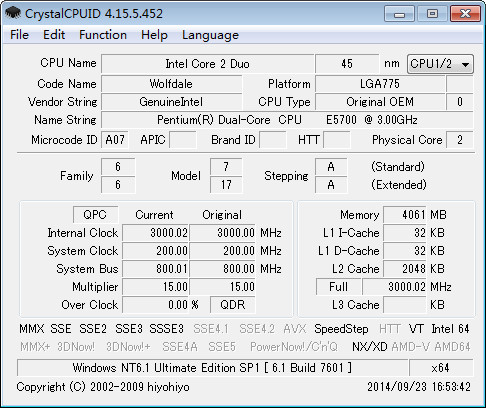Click the Intel 64 feature label
Image resolution: width=486 pixels, height=408 pixels.
(450, 329)
